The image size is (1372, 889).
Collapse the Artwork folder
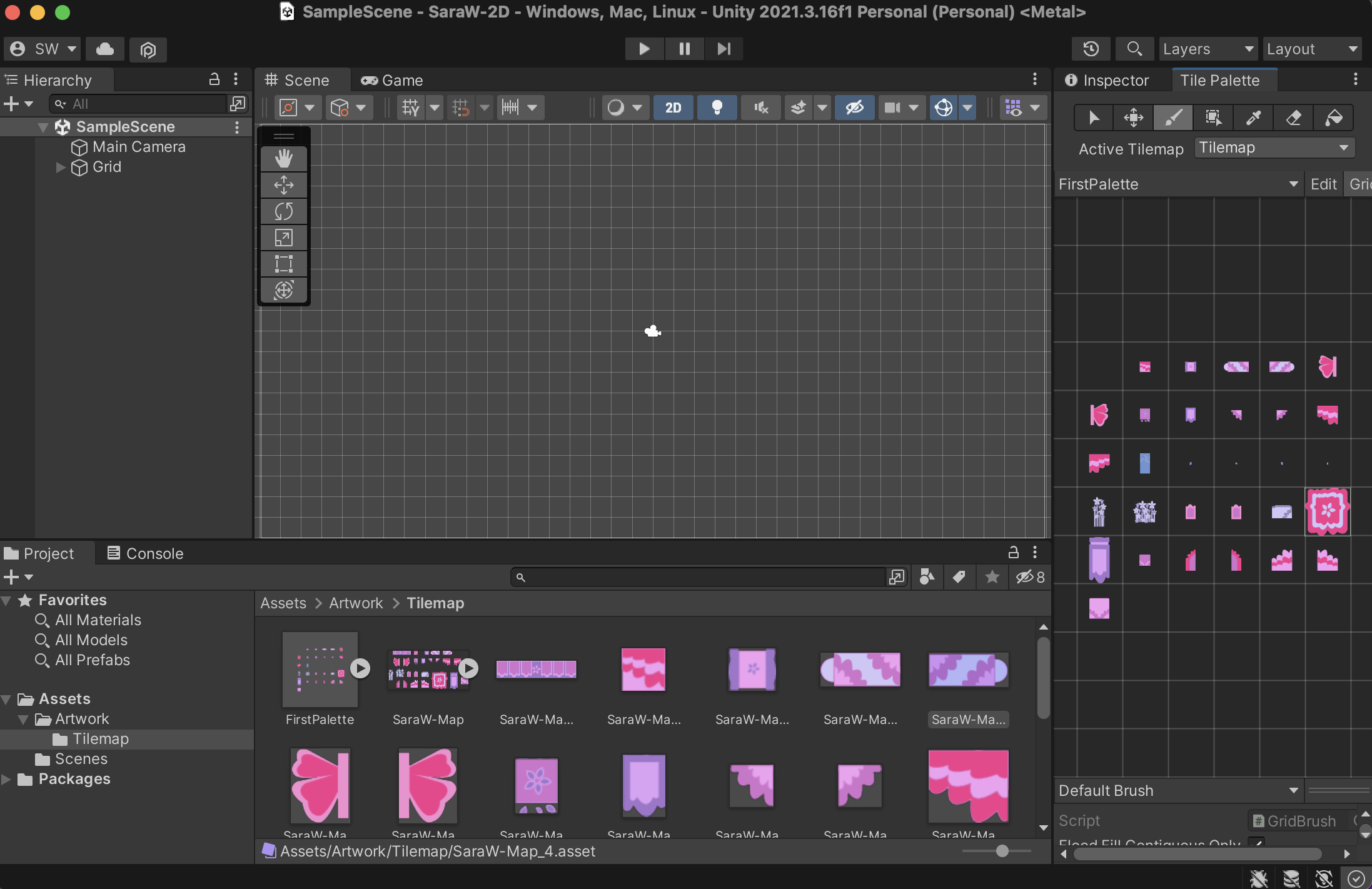tap(23, 719)
